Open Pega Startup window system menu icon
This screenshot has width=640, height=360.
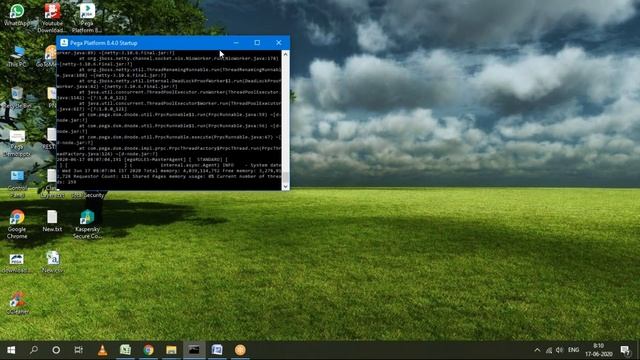(x=64, y=42)
